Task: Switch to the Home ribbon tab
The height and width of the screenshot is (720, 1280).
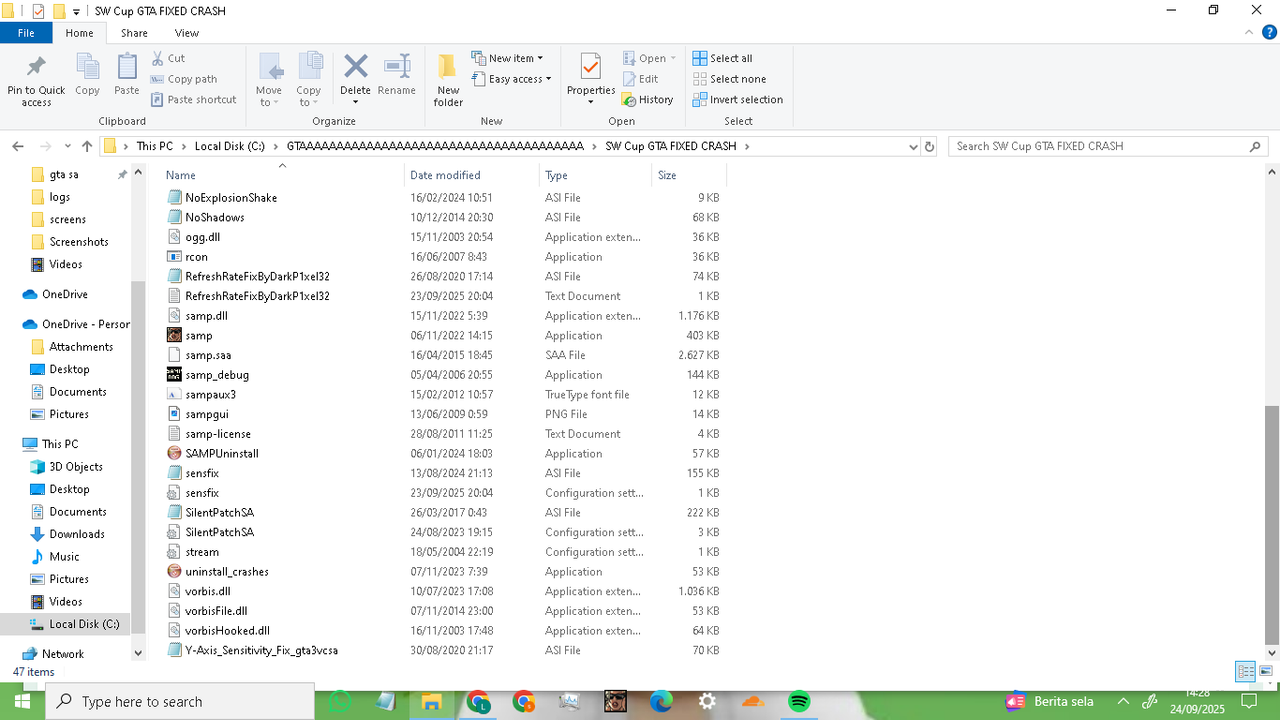Action: (x=79, y=33)
